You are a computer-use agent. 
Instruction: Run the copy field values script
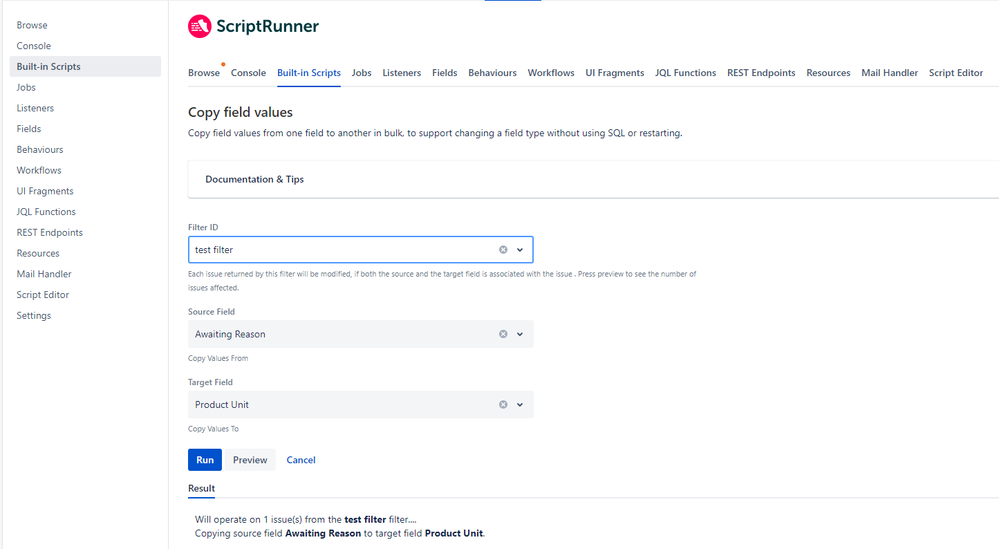click(205, 460)
